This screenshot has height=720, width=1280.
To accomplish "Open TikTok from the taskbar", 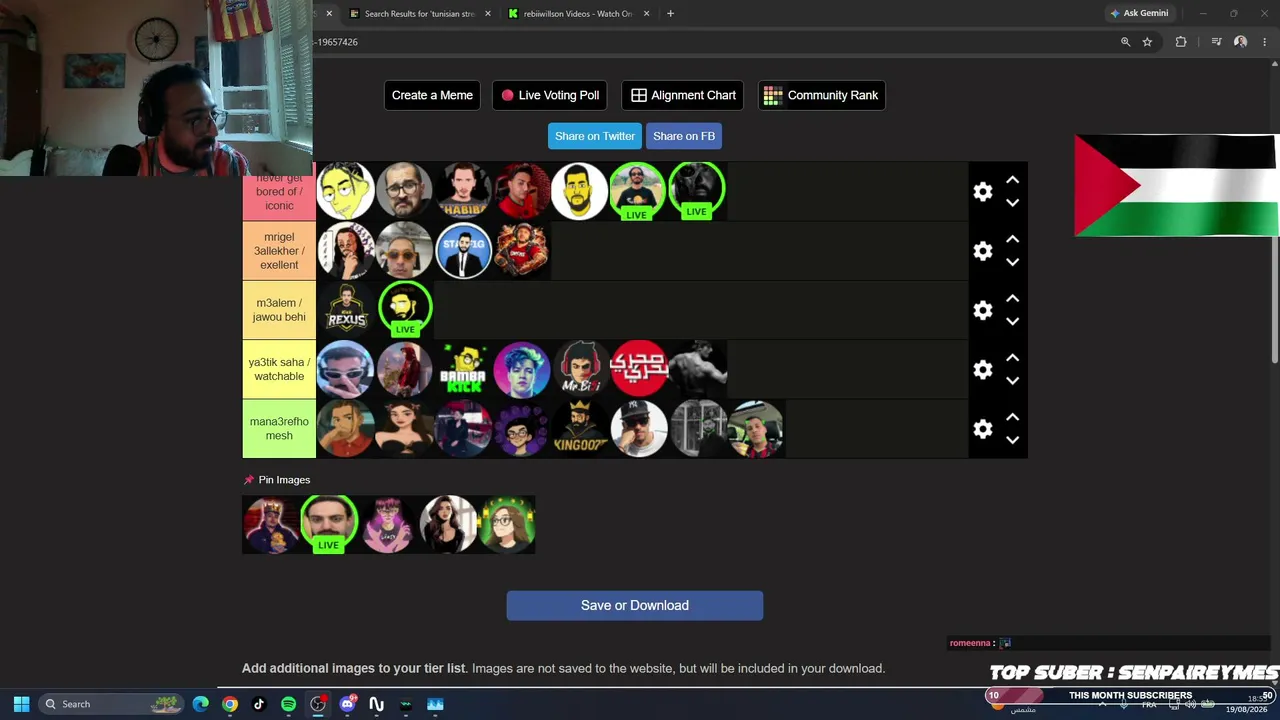I will pyautogui.click(x=259, y=704).
